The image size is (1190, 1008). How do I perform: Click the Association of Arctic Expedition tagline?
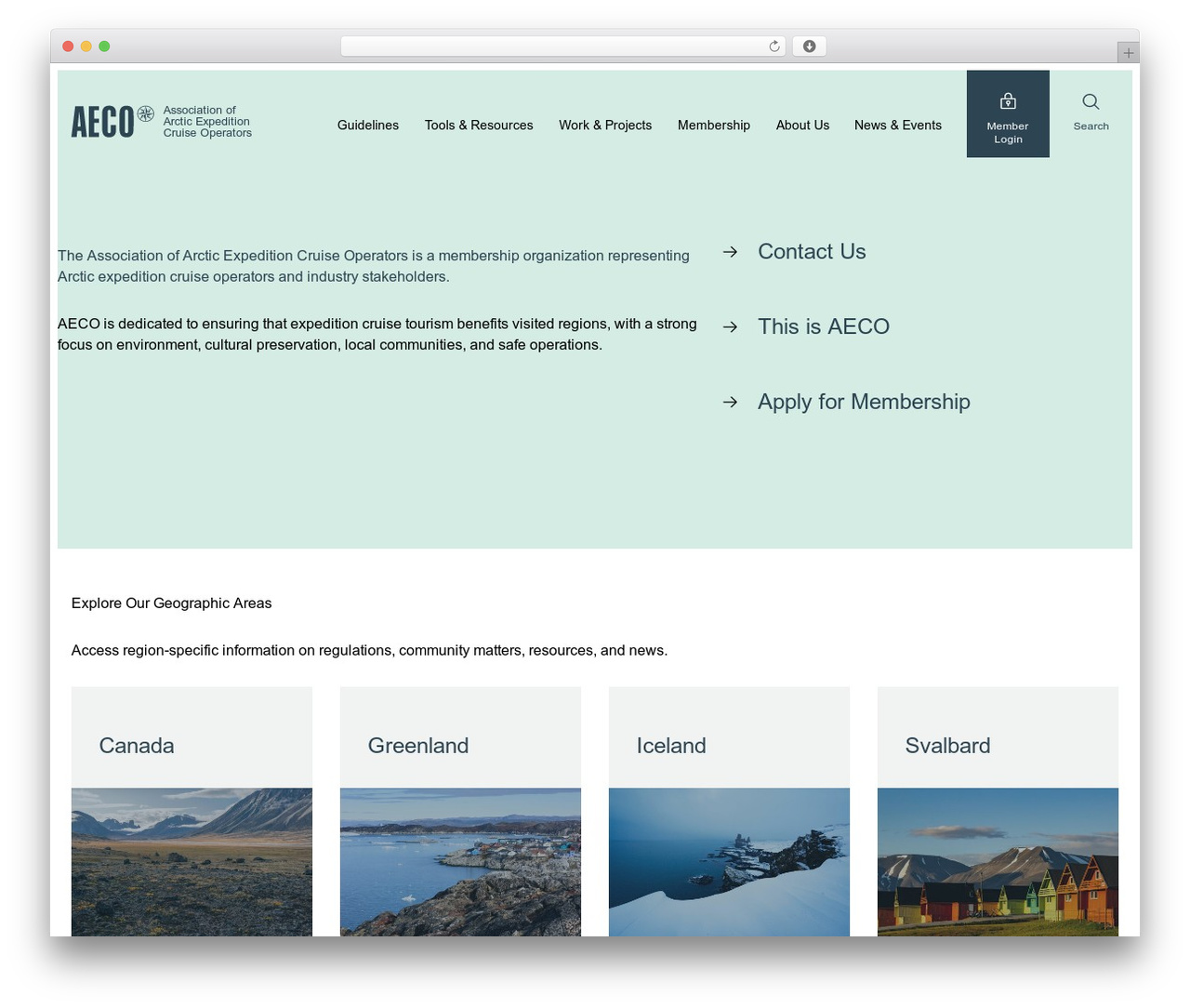pyautogui.click(x=207, y=122)
